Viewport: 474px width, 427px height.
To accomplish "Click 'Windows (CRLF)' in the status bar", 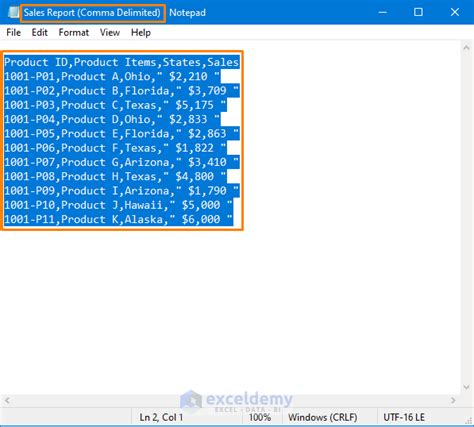I will point(323,417).
